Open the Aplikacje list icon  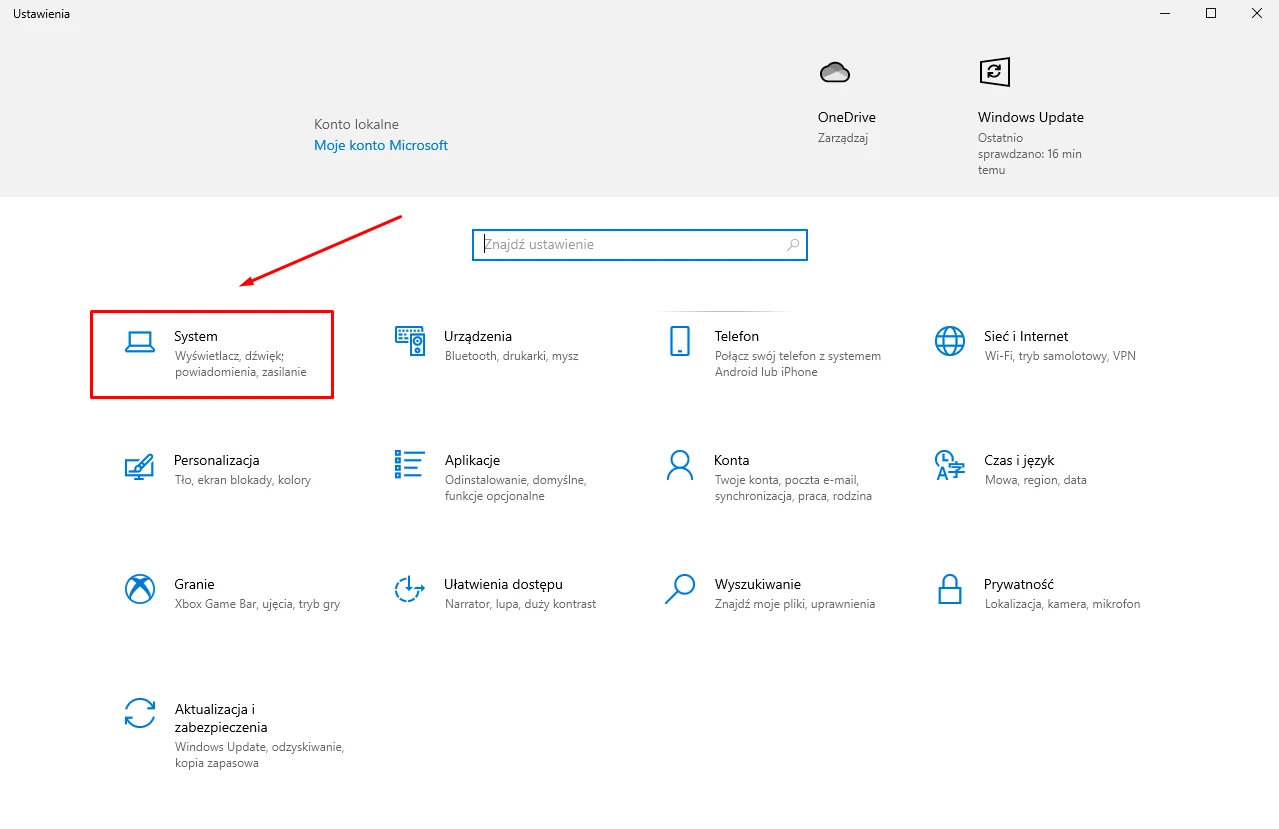(x=410, y=465)
